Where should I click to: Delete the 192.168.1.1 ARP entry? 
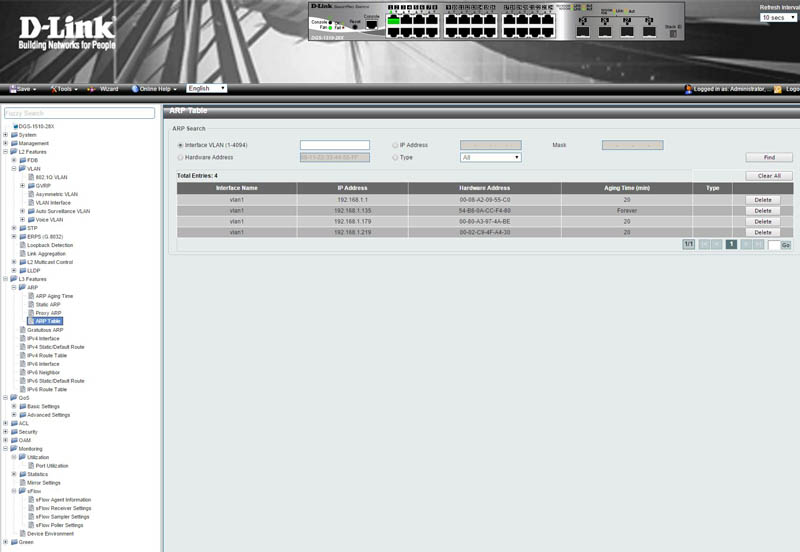[x=763, y=200]
